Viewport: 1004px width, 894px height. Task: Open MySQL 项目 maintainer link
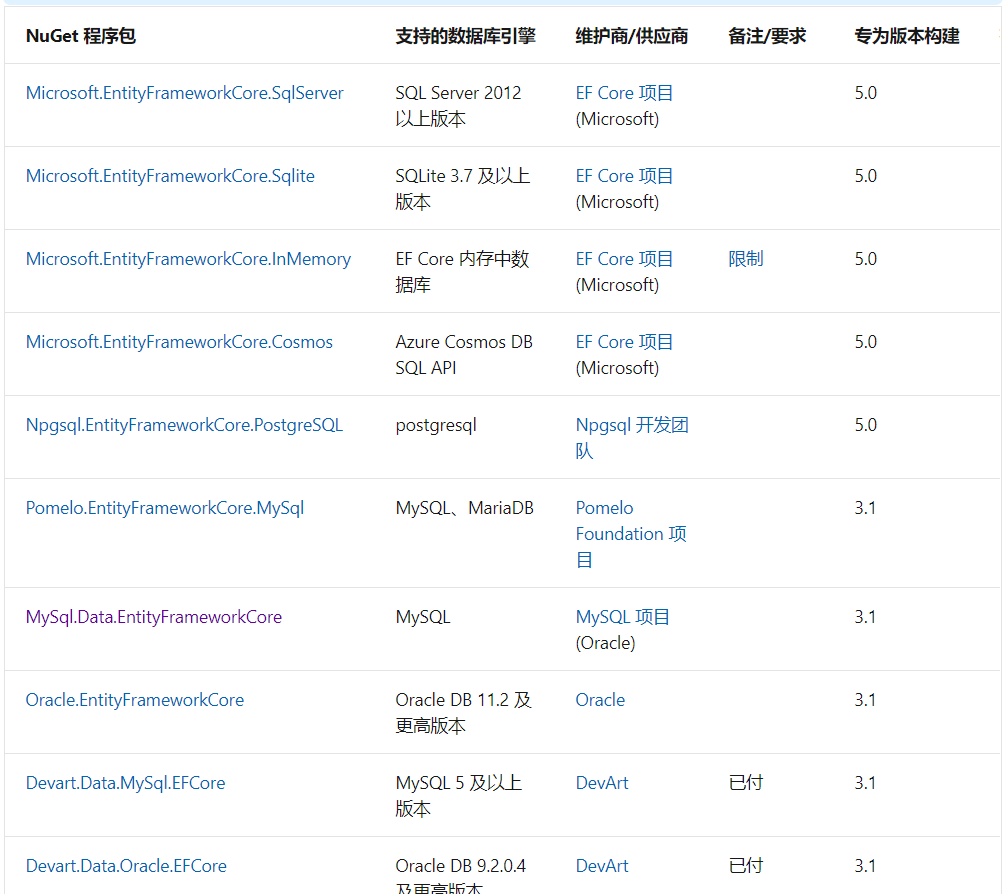(x=622, y=617)
